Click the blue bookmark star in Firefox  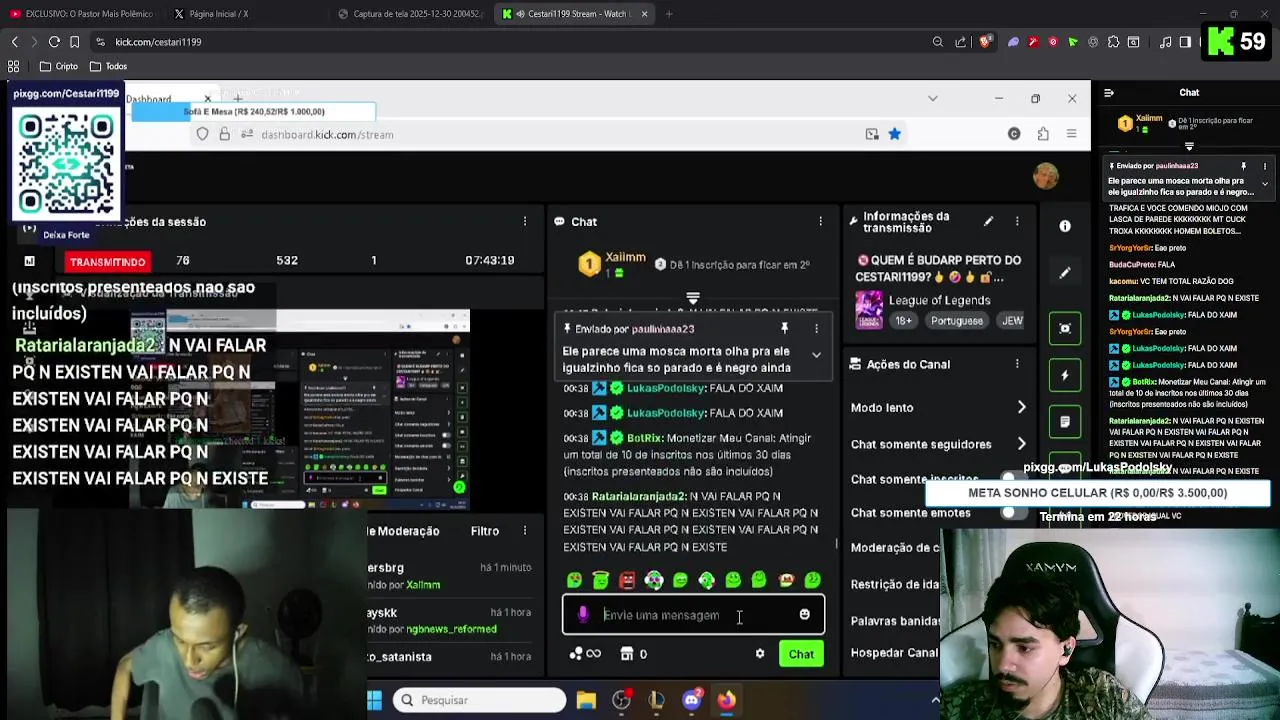[x=894, y=134]
